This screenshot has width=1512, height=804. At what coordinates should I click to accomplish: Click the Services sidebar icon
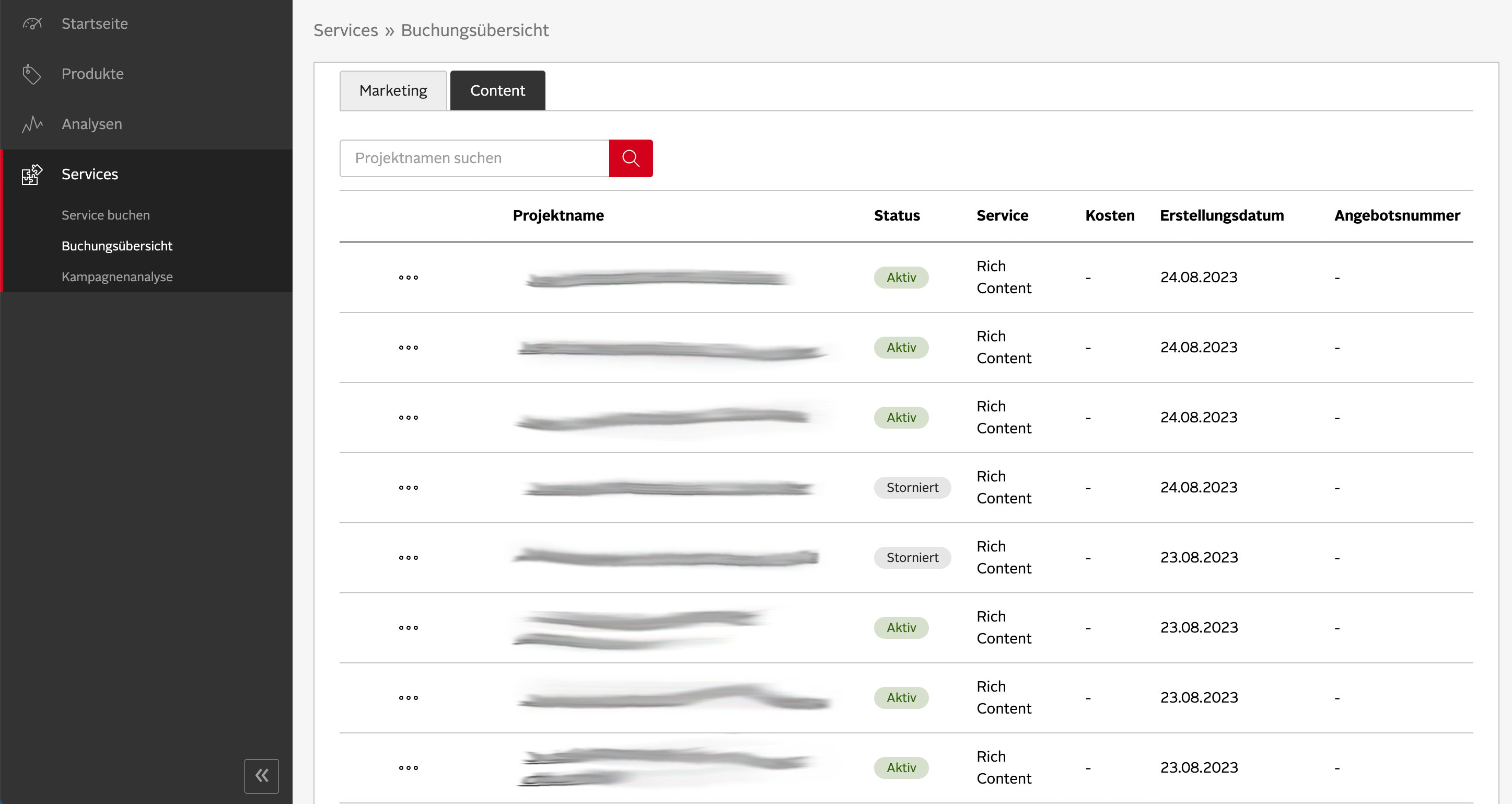point(32,174)
